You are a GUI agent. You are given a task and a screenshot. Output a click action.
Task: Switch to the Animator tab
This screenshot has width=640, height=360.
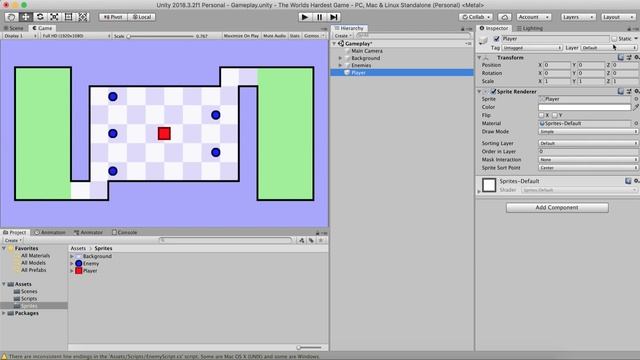tap(89, 232)
